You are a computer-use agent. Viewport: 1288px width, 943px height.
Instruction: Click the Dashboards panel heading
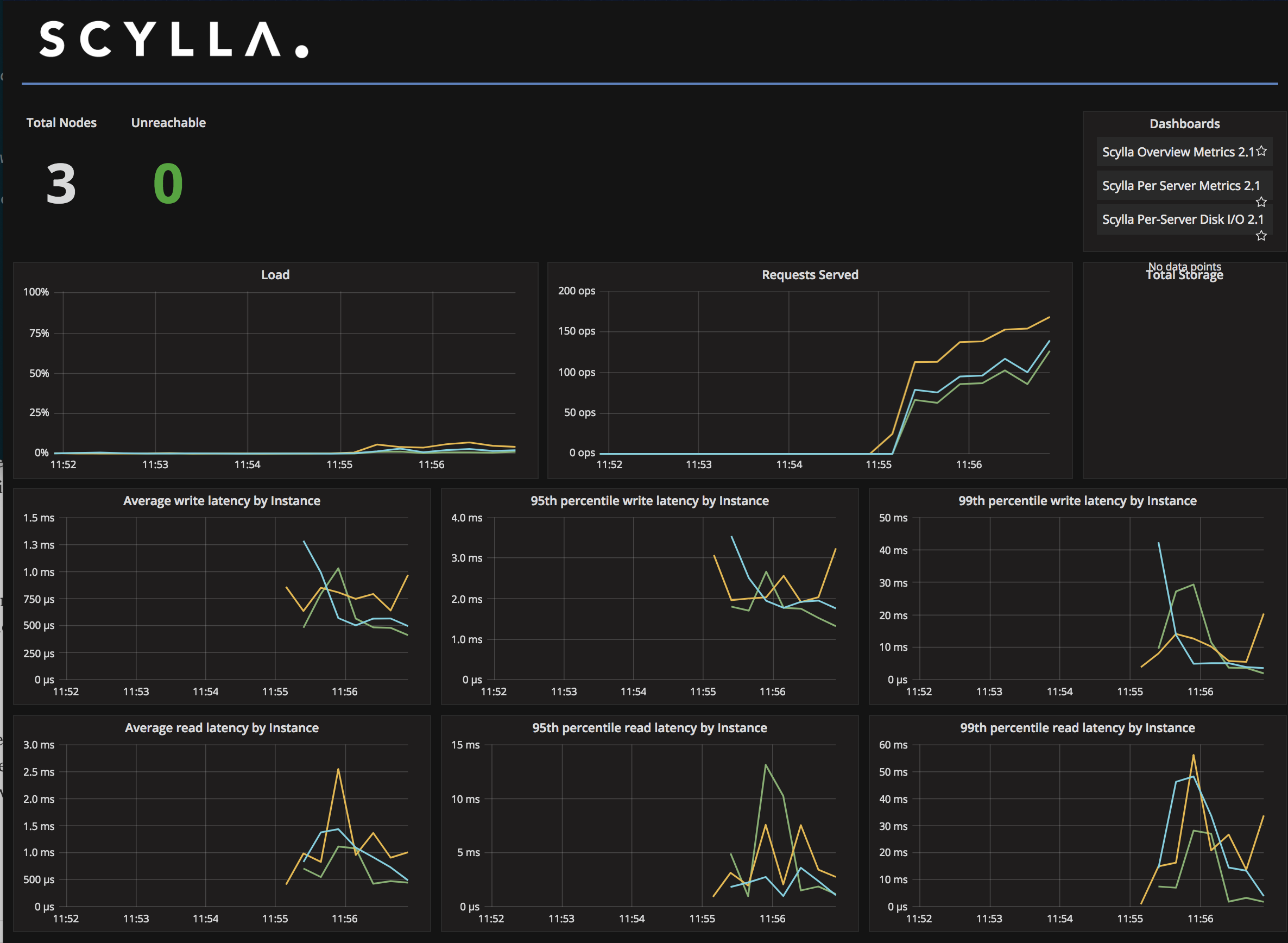[1185, 124]
